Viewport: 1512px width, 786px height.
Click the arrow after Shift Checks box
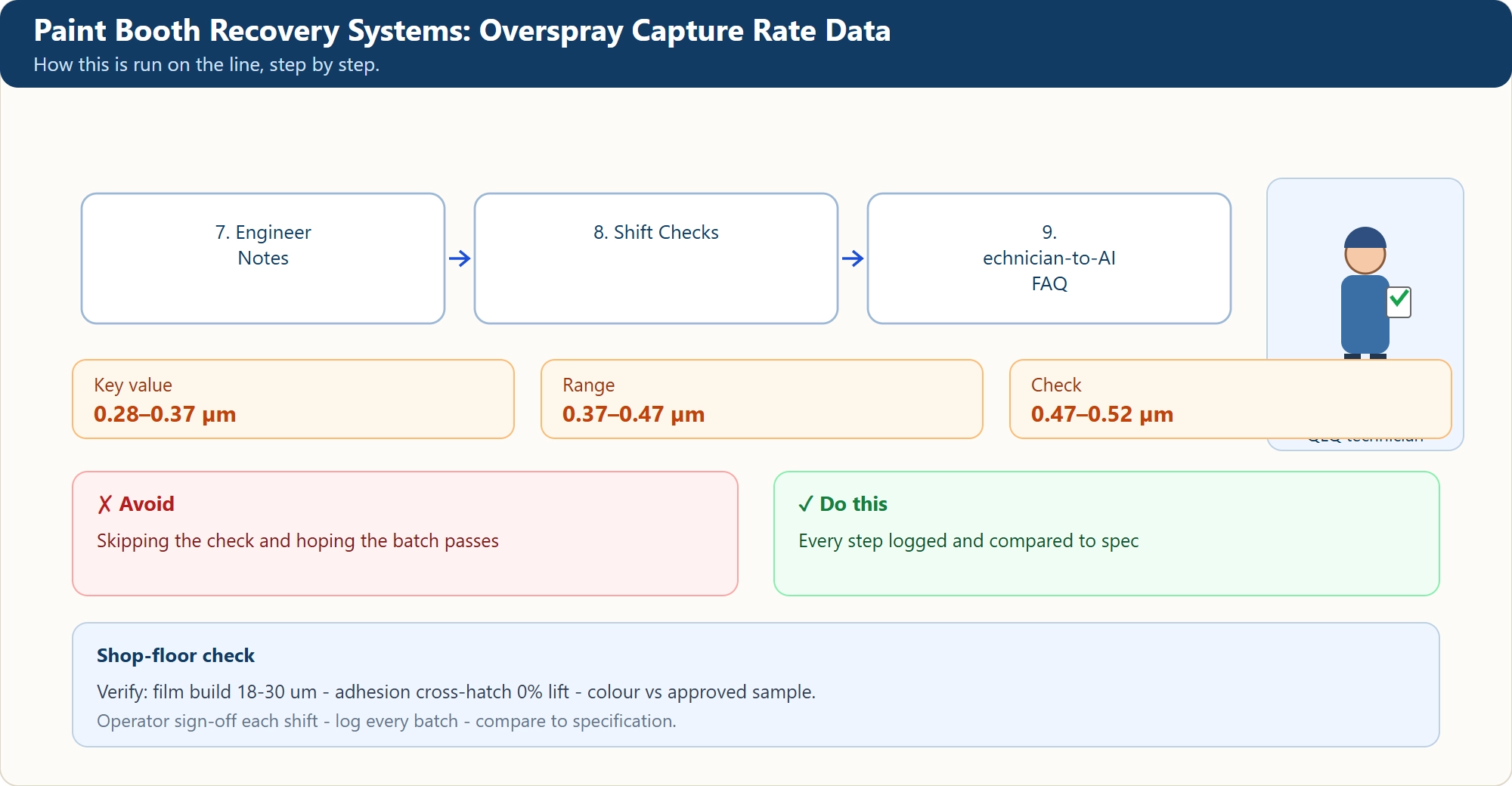tap(853, 258)
